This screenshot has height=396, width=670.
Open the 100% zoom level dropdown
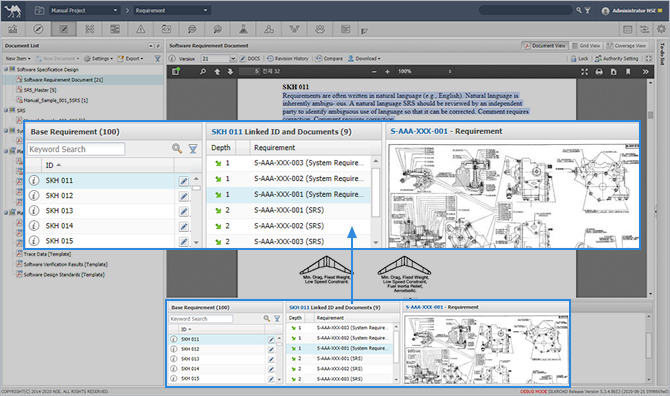(424, 71)
